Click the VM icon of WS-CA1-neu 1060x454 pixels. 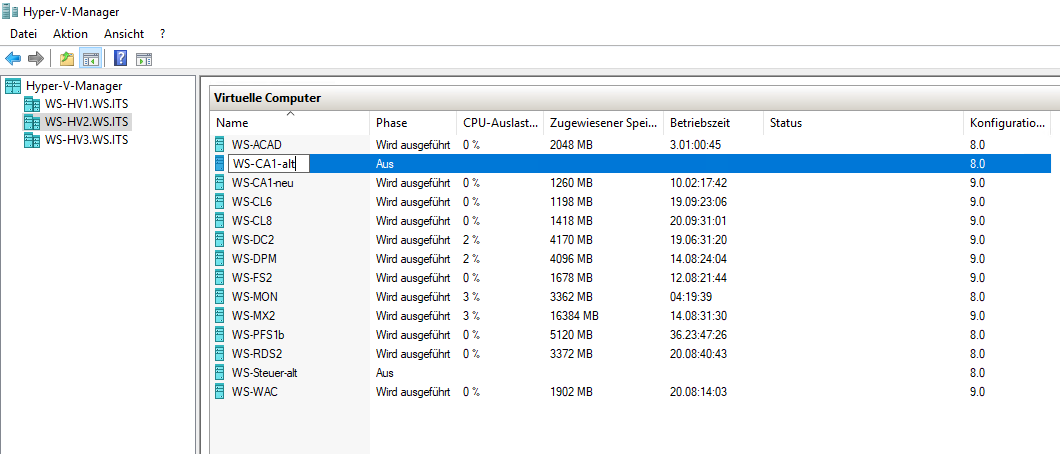coord(219,182)
